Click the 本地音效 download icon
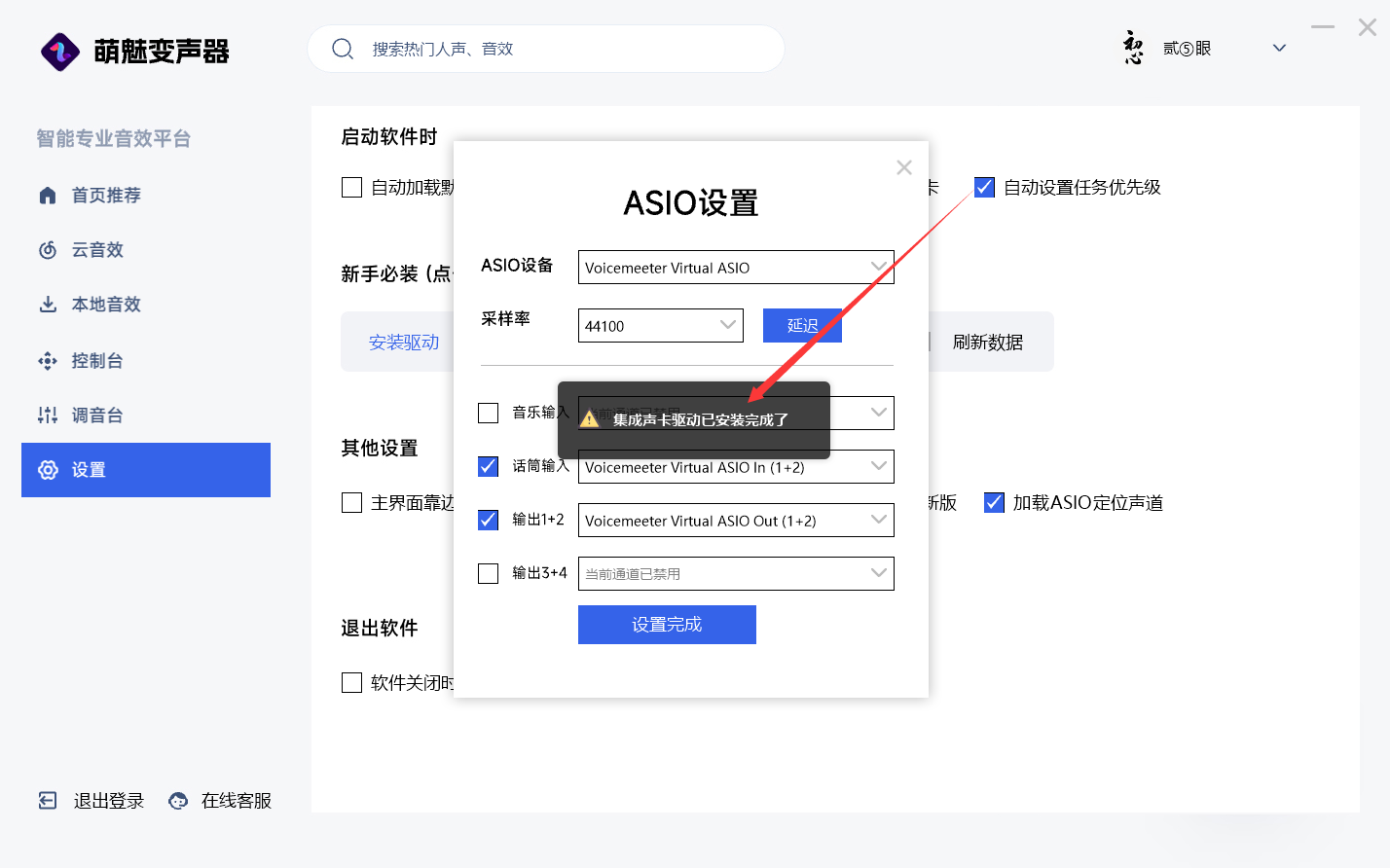The height and width of the screenshot is (868, 1390). [48, 305]
